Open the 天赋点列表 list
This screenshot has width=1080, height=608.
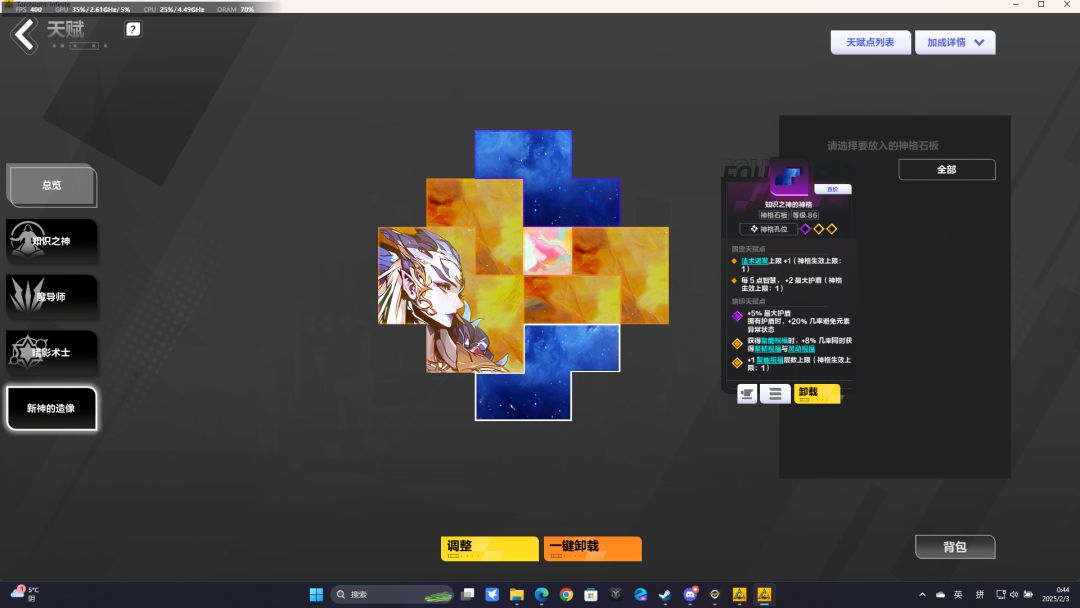[871, 43]
